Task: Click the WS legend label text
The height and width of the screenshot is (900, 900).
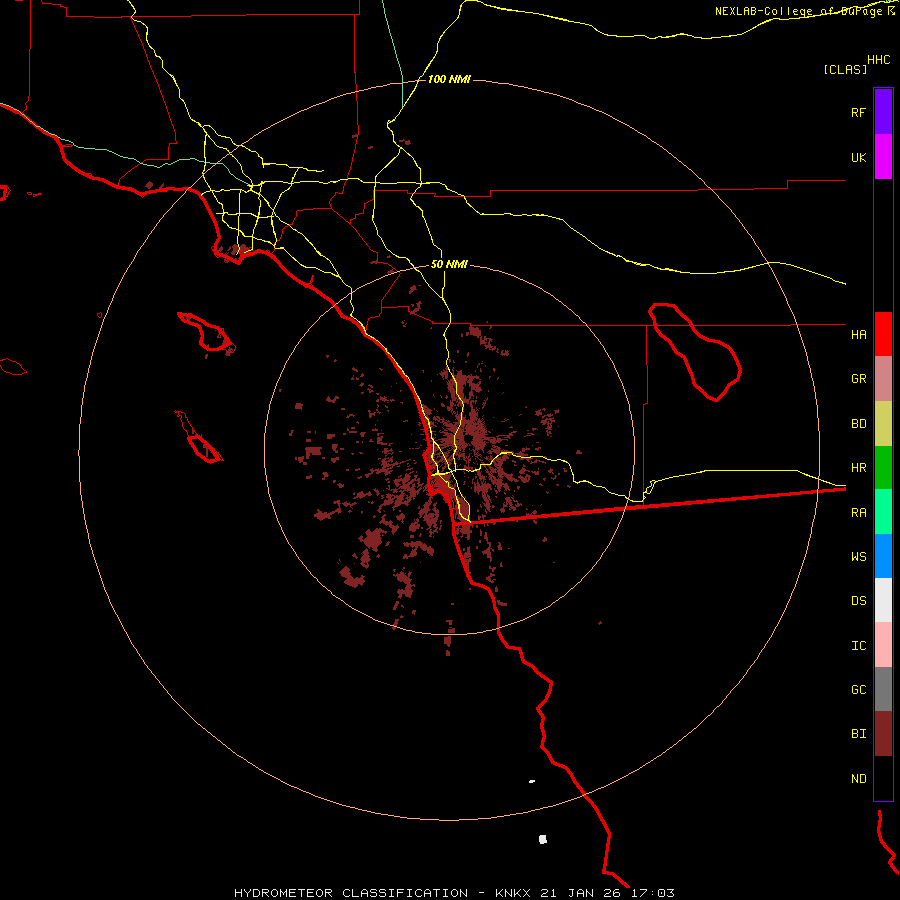Action: coord(858,556)
